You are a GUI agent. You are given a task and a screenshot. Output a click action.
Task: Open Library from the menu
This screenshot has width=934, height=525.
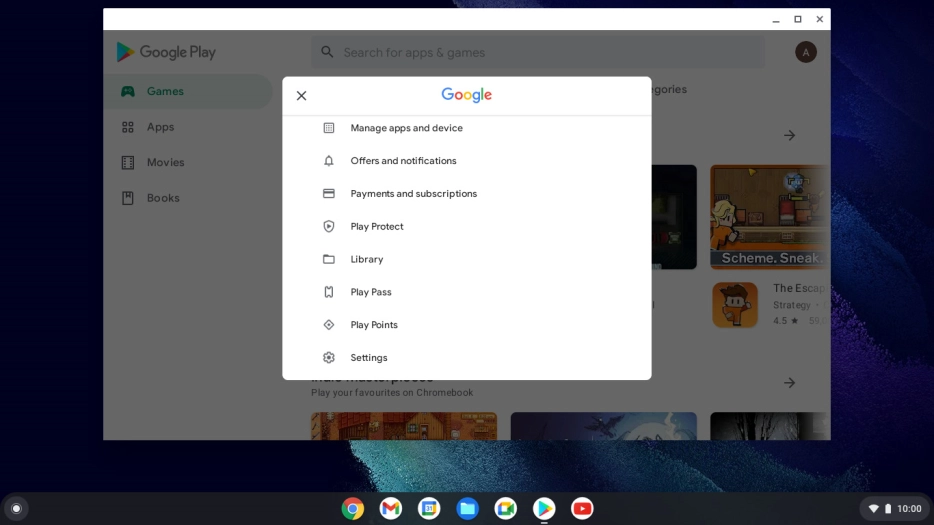pyautogui.click(x=466, y=259)
